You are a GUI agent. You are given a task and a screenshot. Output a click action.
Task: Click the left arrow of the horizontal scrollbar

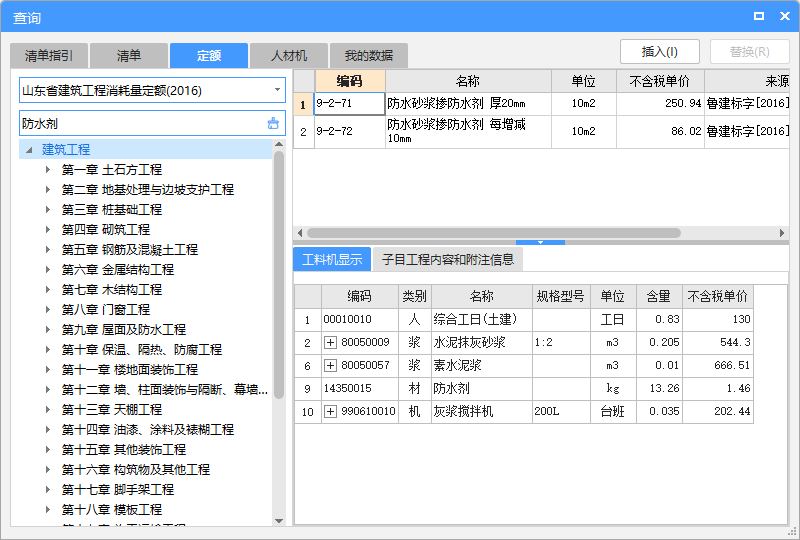point(300,233)
